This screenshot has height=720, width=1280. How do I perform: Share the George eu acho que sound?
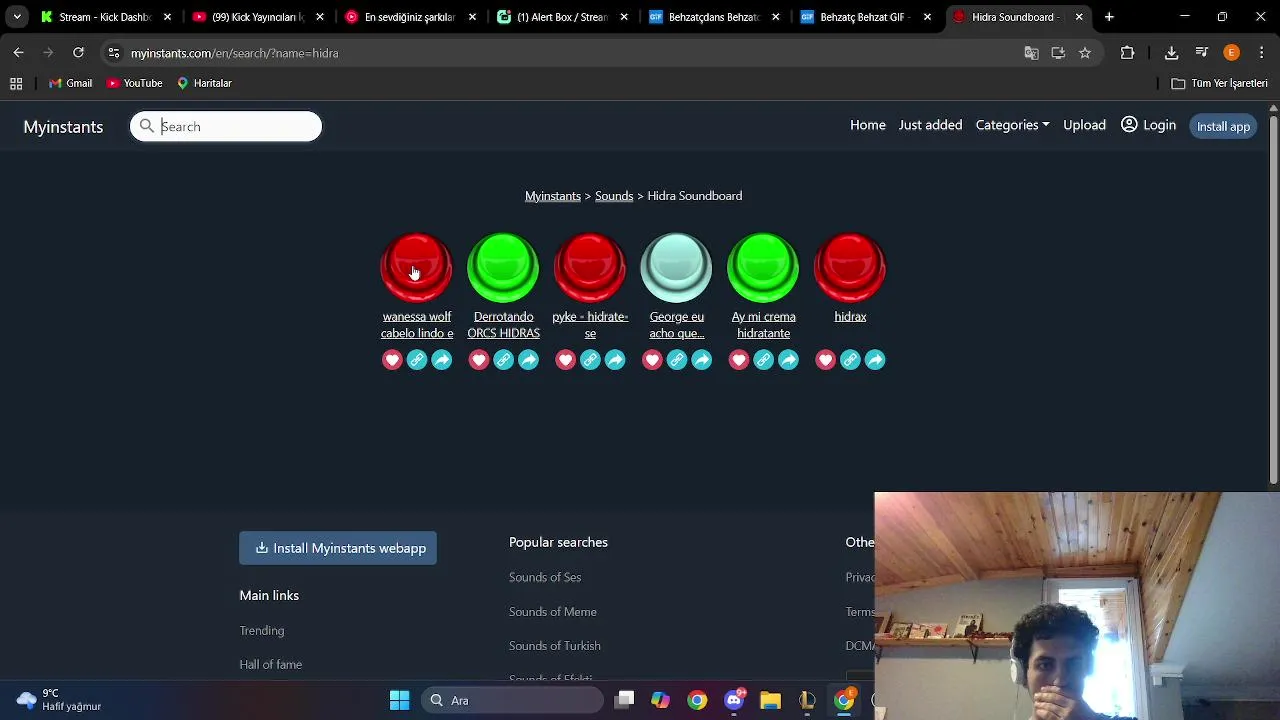pyautogui.click(x=702, y=360)
